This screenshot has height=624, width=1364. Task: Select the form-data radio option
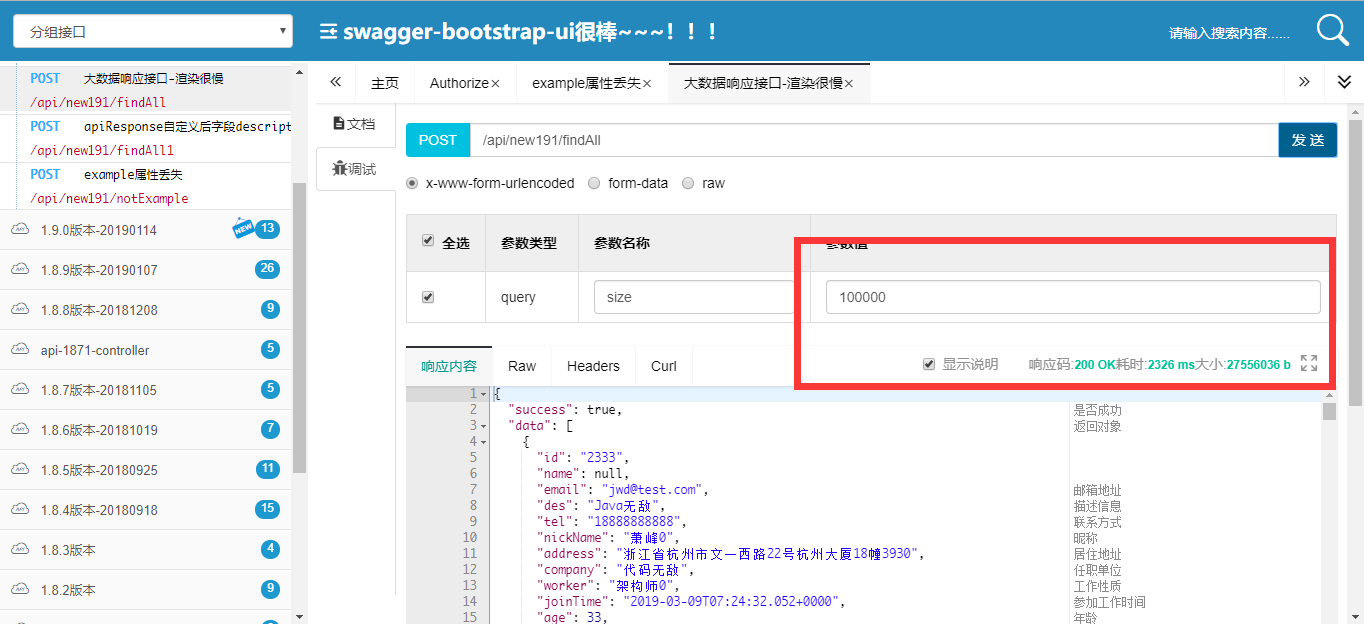click(x=594, y=183)
